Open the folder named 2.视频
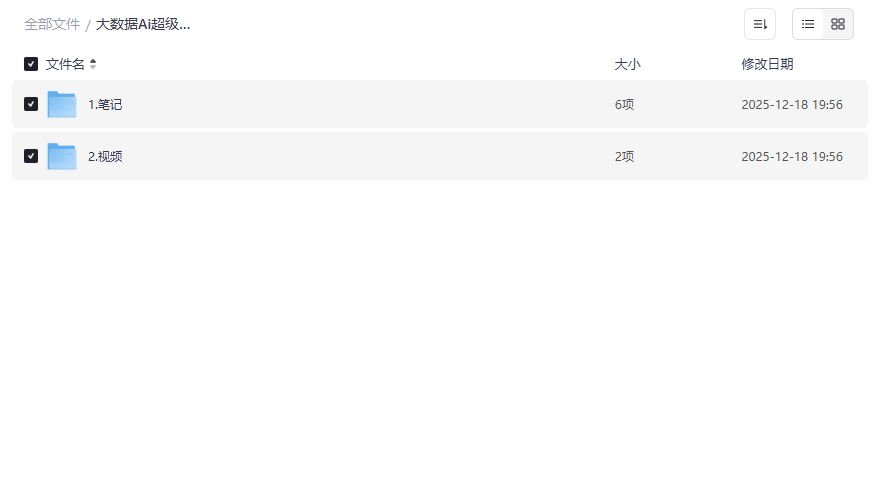The height and width of the screenshot is (498, 878). (x=105, y=156)
